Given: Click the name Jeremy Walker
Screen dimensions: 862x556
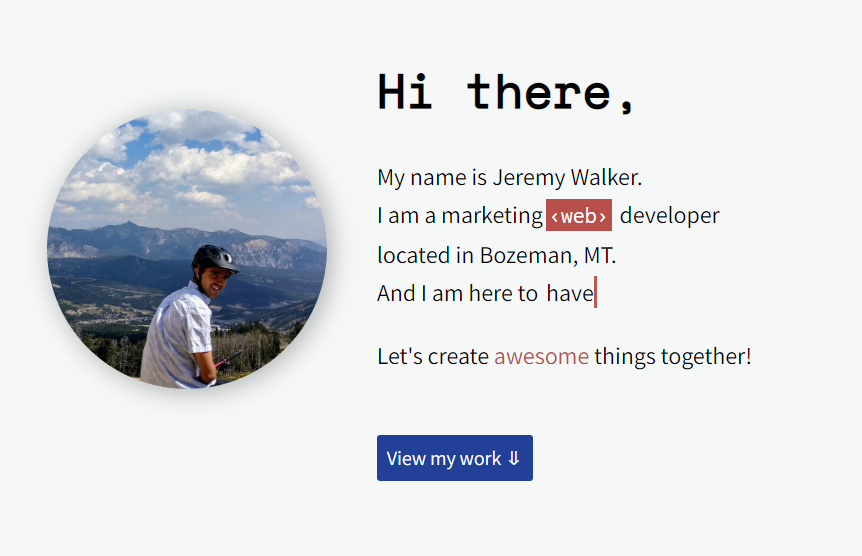Looking at the screenshot, I should 567,178.
